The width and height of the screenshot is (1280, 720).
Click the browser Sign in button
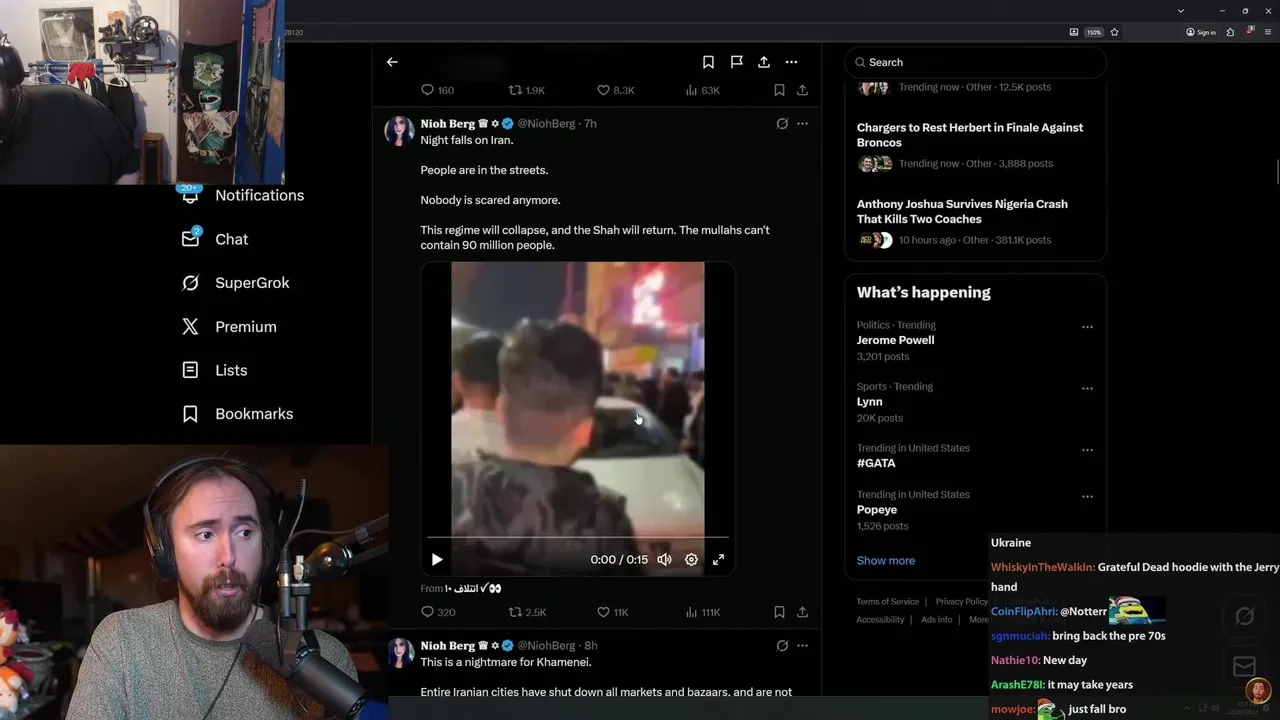point(1201,32)
